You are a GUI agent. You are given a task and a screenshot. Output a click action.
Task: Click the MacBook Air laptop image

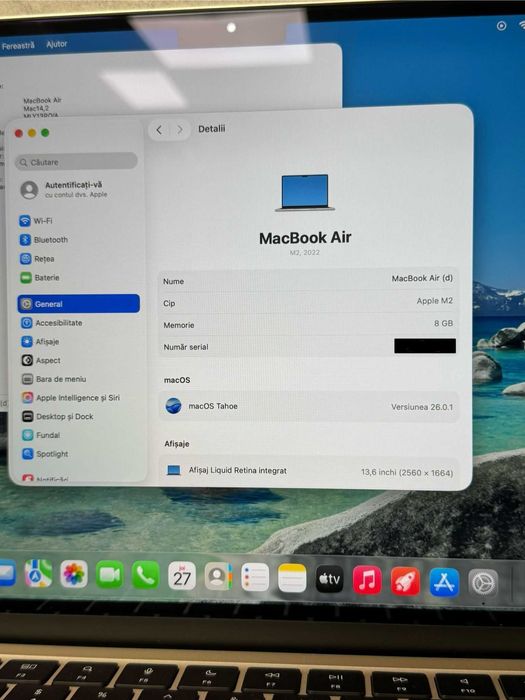click(305, 192)
